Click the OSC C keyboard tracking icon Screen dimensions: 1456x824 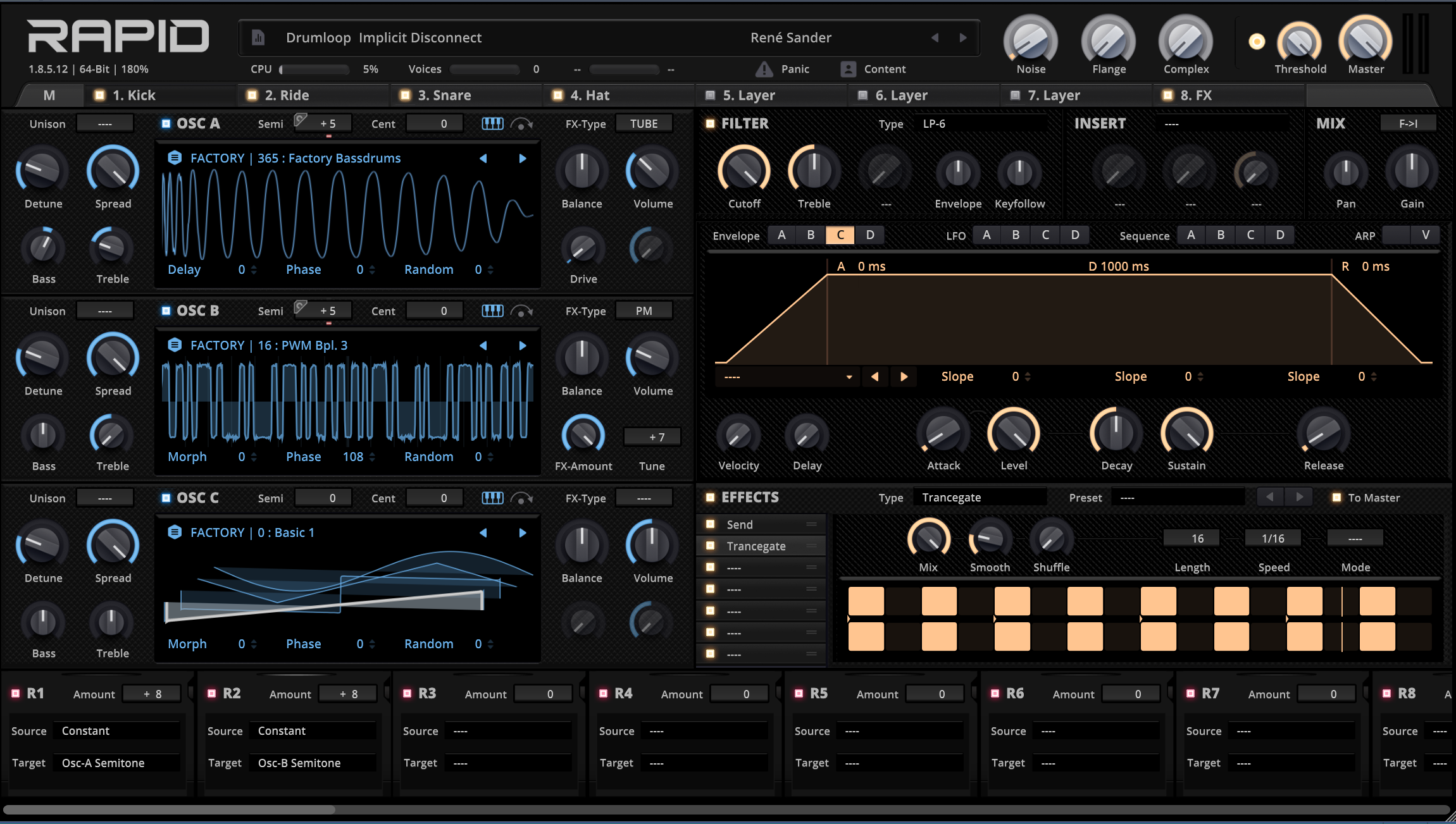[x=492, y=498]
